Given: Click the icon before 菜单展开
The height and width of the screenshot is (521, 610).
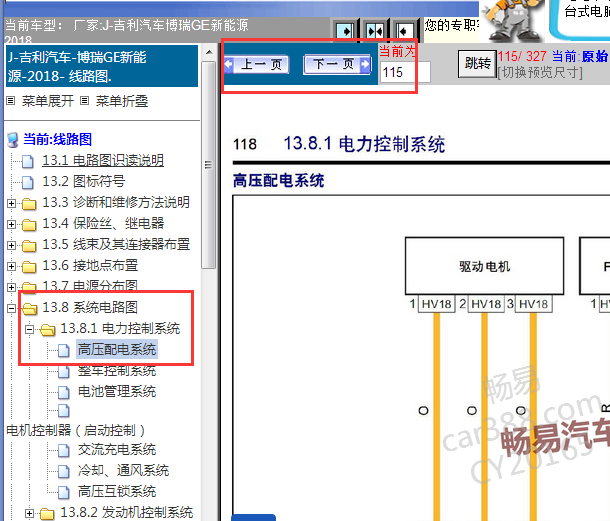Looking at the screenshot, I should (x=11, y=101).
